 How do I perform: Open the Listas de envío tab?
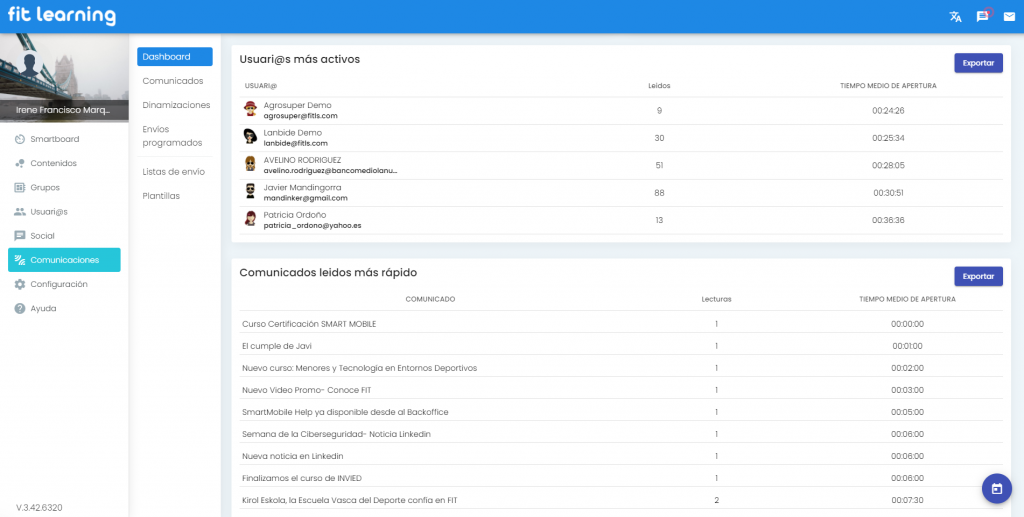point(174,172)
